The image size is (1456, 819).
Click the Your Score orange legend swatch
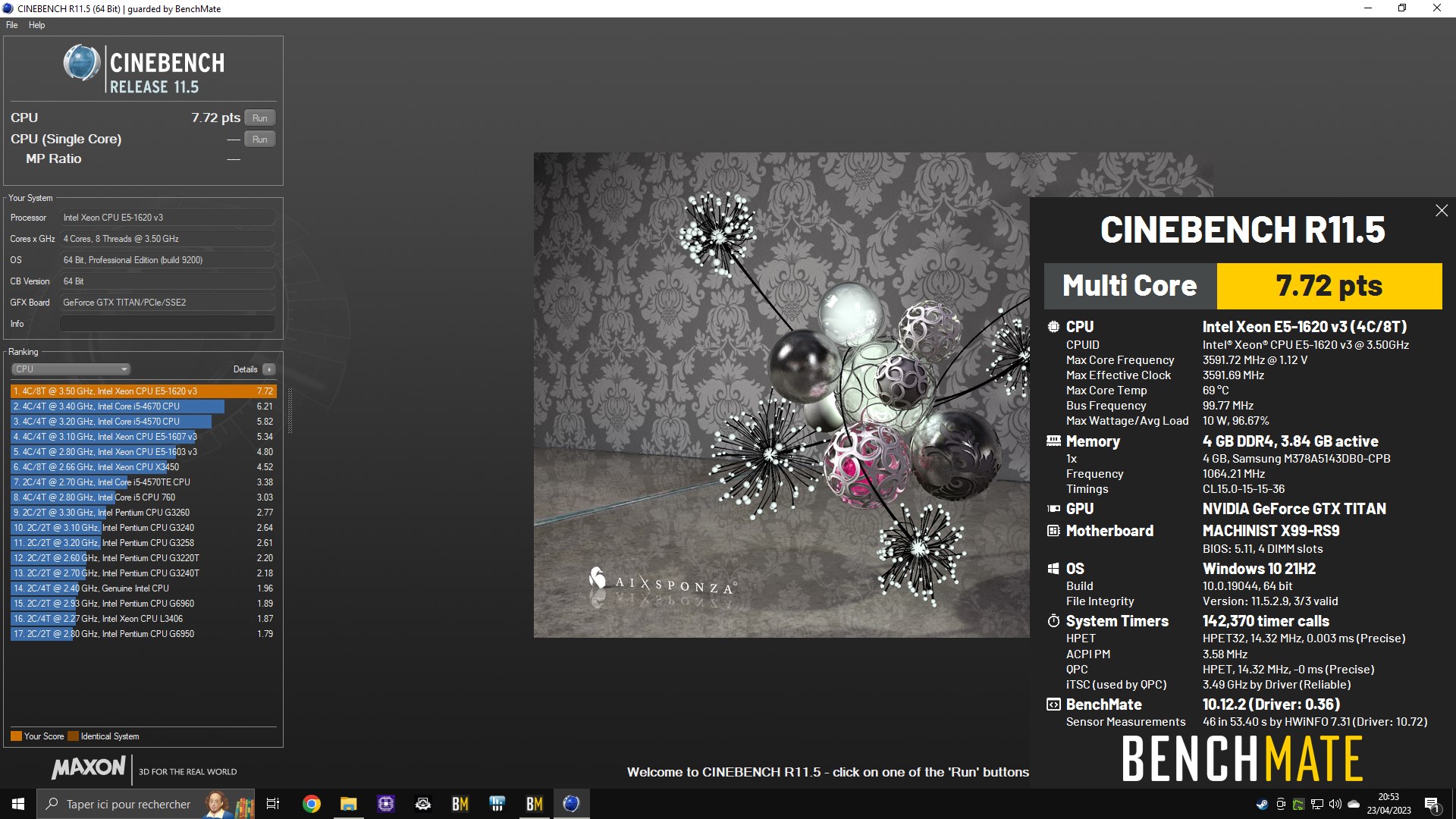(x=16, y=736)
